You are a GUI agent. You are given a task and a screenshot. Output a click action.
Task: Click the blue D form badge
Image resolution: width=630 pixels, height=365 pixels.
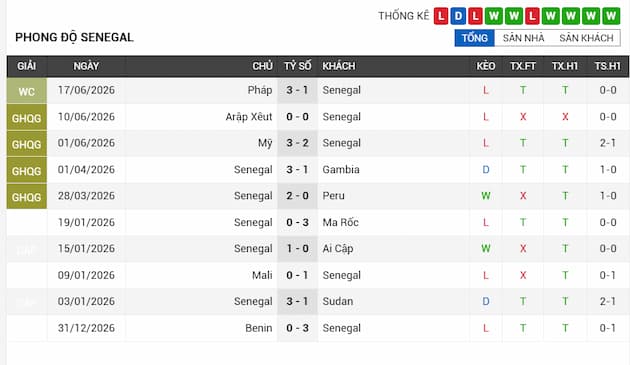coord(458,16)
